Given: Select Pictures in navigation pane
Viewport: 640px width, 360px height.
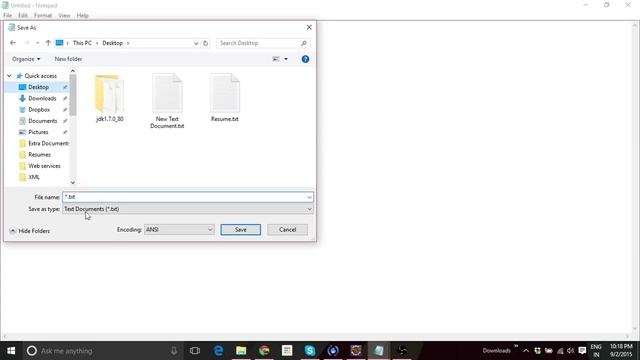Looking at the screenshot, I should [x=38, y=132].
